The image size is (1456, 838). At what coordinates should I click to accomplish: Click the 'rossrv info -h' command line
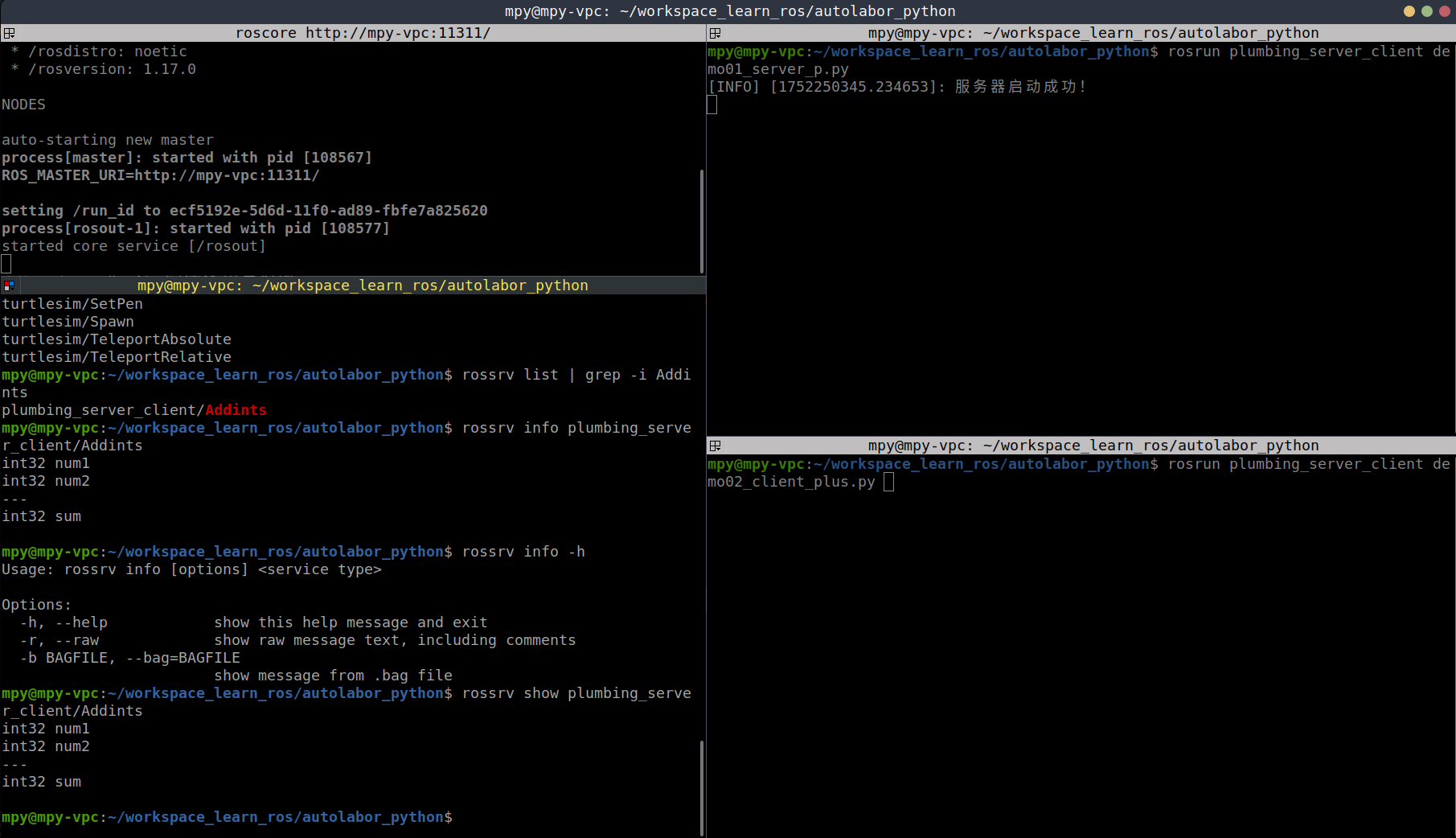click(523, 552)
